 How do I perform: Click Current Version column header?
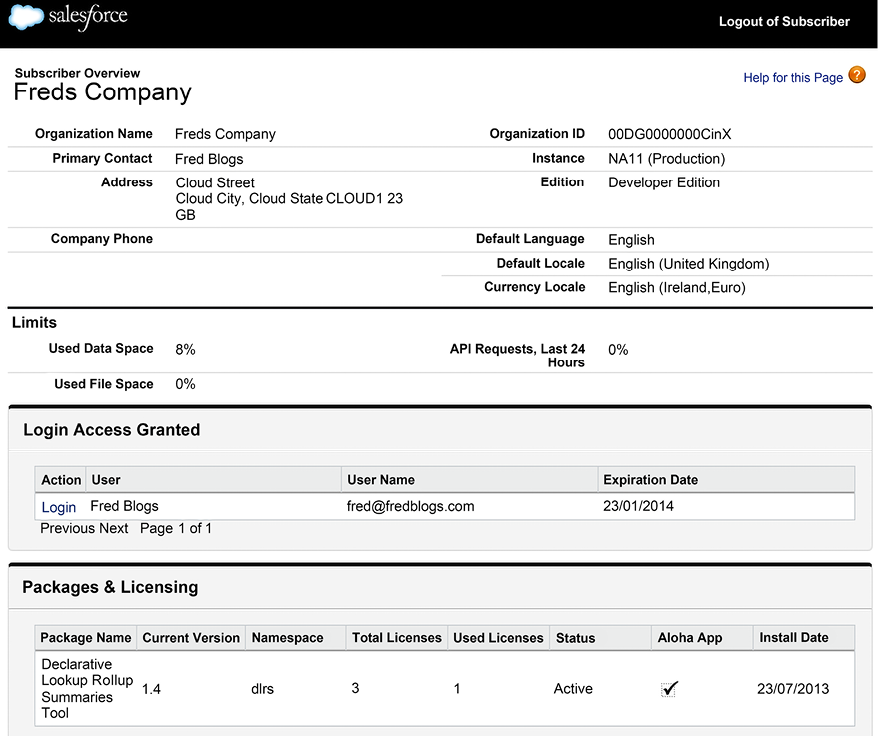click(x=191, y=637)
